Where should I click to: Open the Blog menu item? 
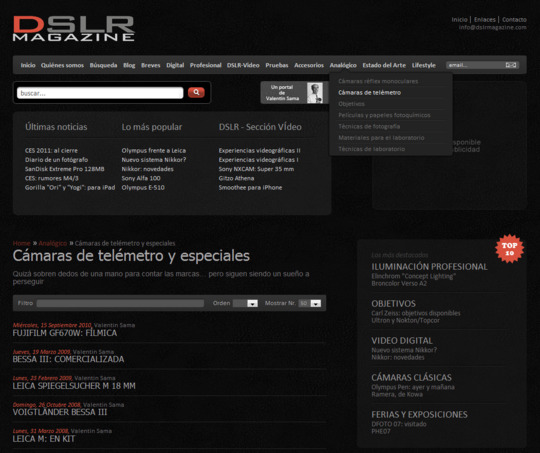[x=129, y=65]
